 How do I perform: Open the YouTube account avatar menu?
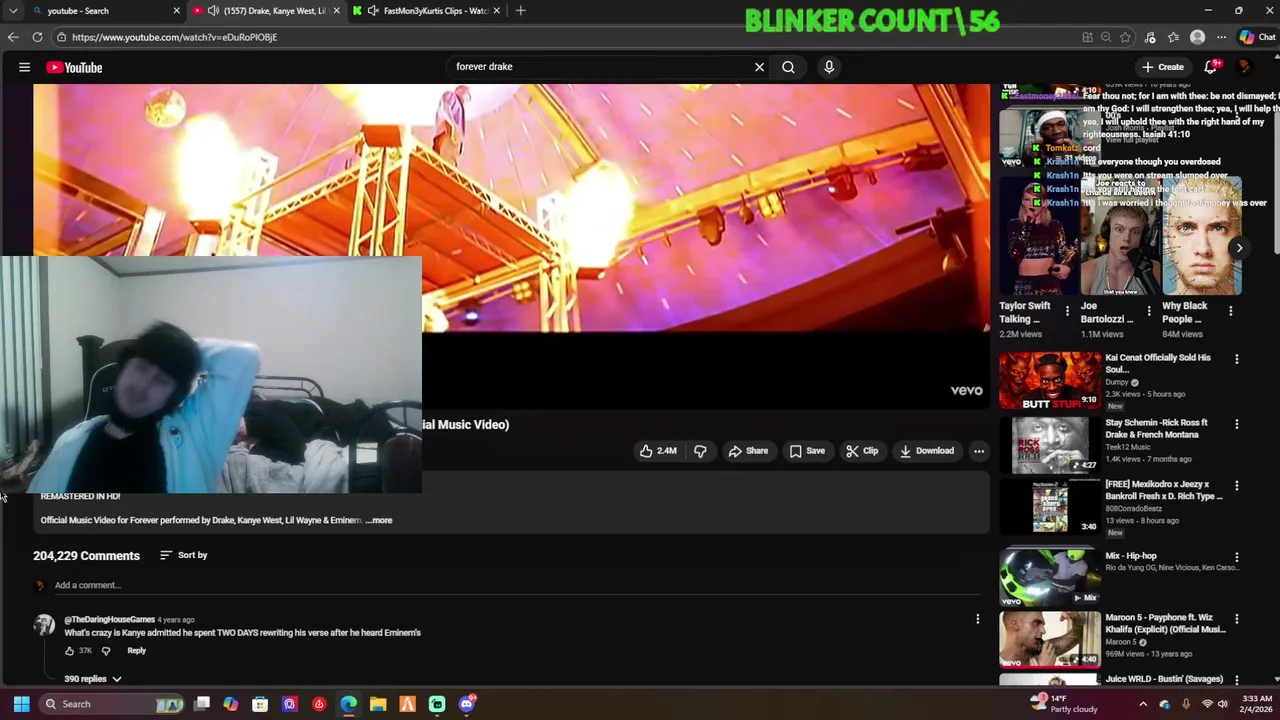point(1245,67)
